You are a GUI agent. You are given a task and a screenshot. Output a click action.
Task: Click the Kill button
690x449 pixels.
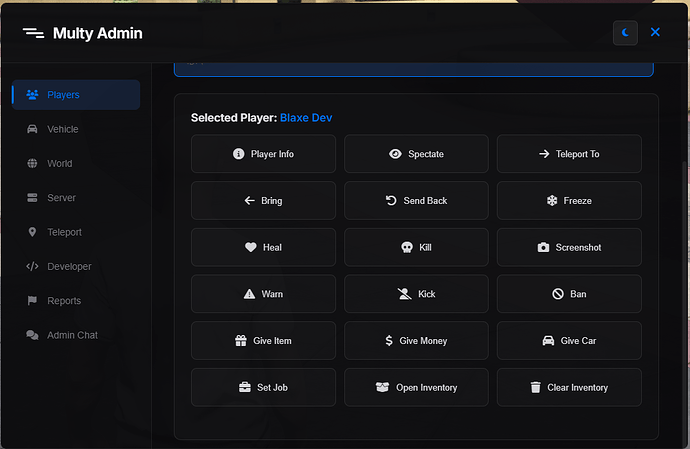coord(416,247)
